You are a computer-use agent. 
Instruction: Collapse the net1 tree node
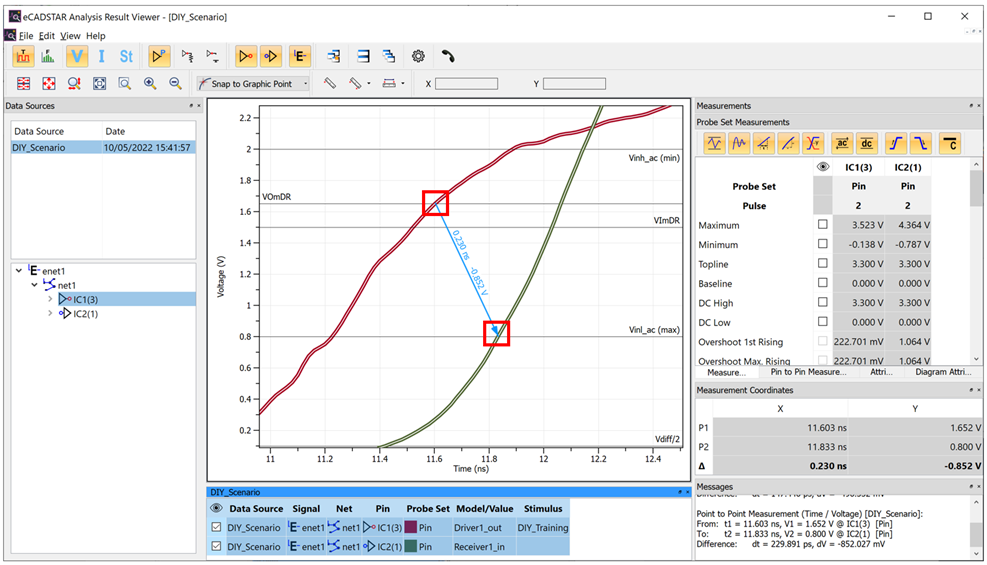pyautogui.click(x=35, y=285)
